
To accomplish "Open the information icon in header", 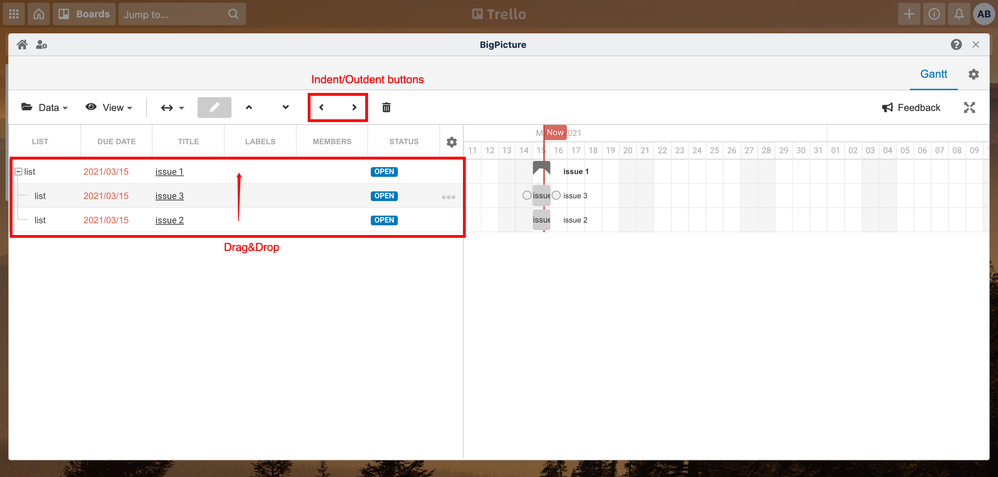I will [x=934, y=14].
